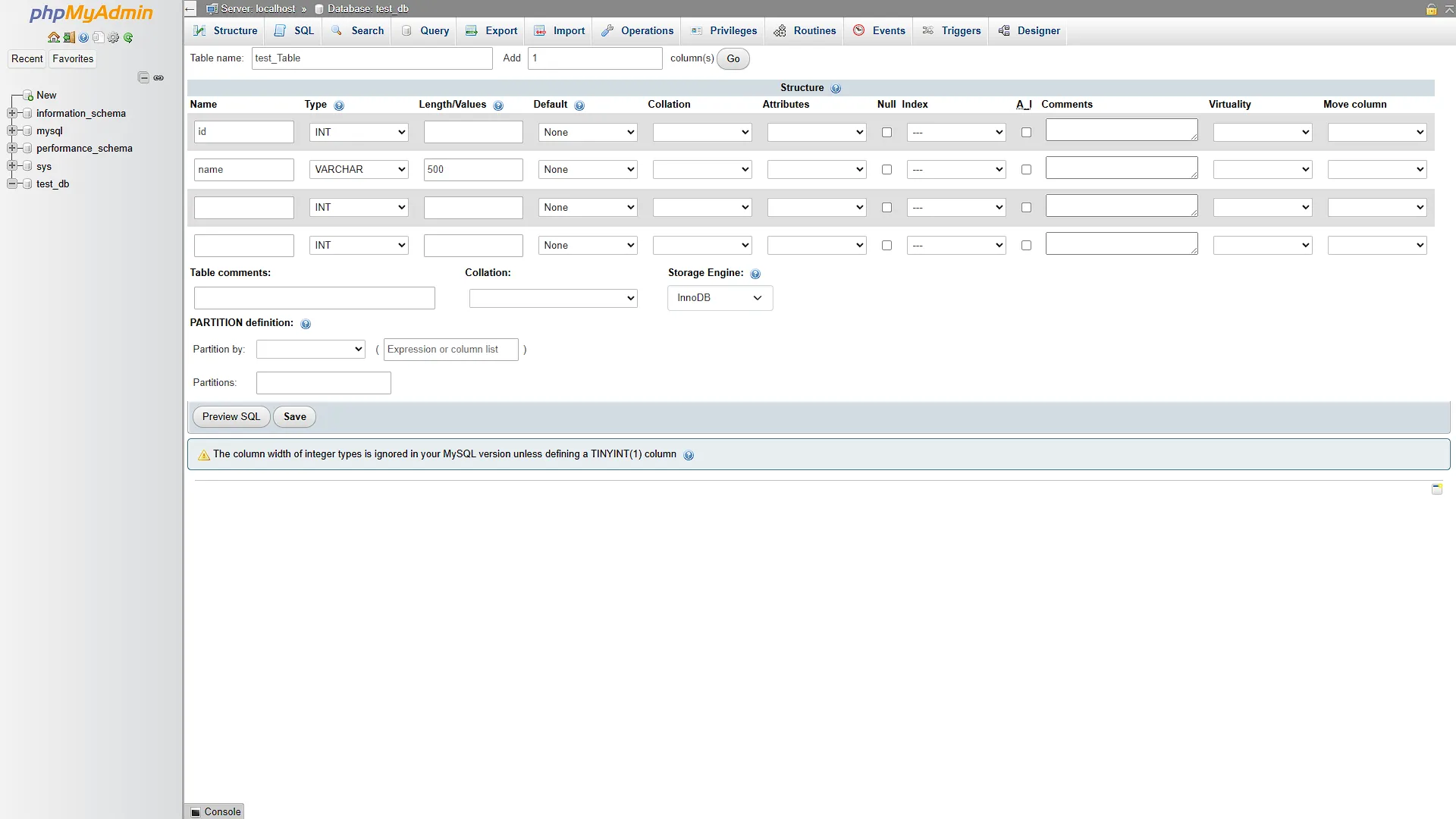Open the Operations tab
This screenshot has height=819, width=1456.
pyautogui.click(x=637, y=31)
